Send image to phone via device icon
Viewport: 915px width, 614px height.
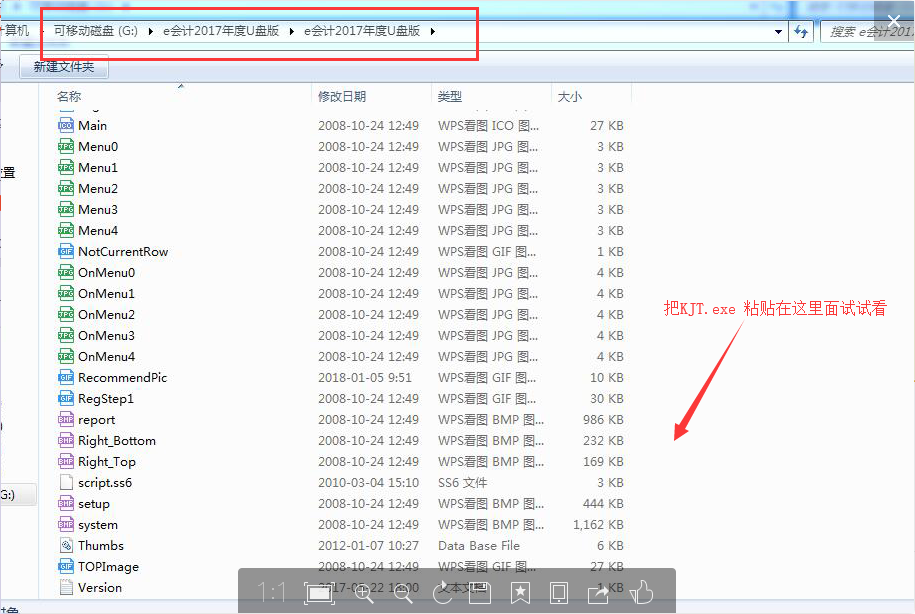[558, 593]
